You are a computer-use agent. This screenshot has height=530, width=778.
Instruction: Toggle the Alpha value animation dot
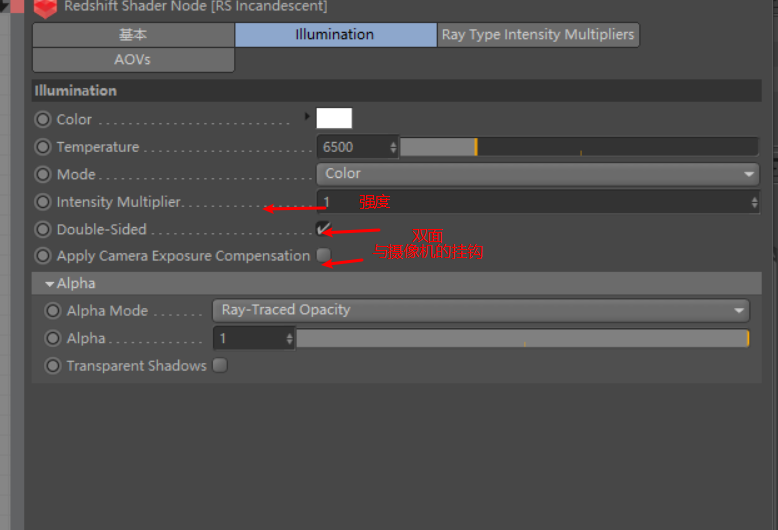click(x=53, y=338)
